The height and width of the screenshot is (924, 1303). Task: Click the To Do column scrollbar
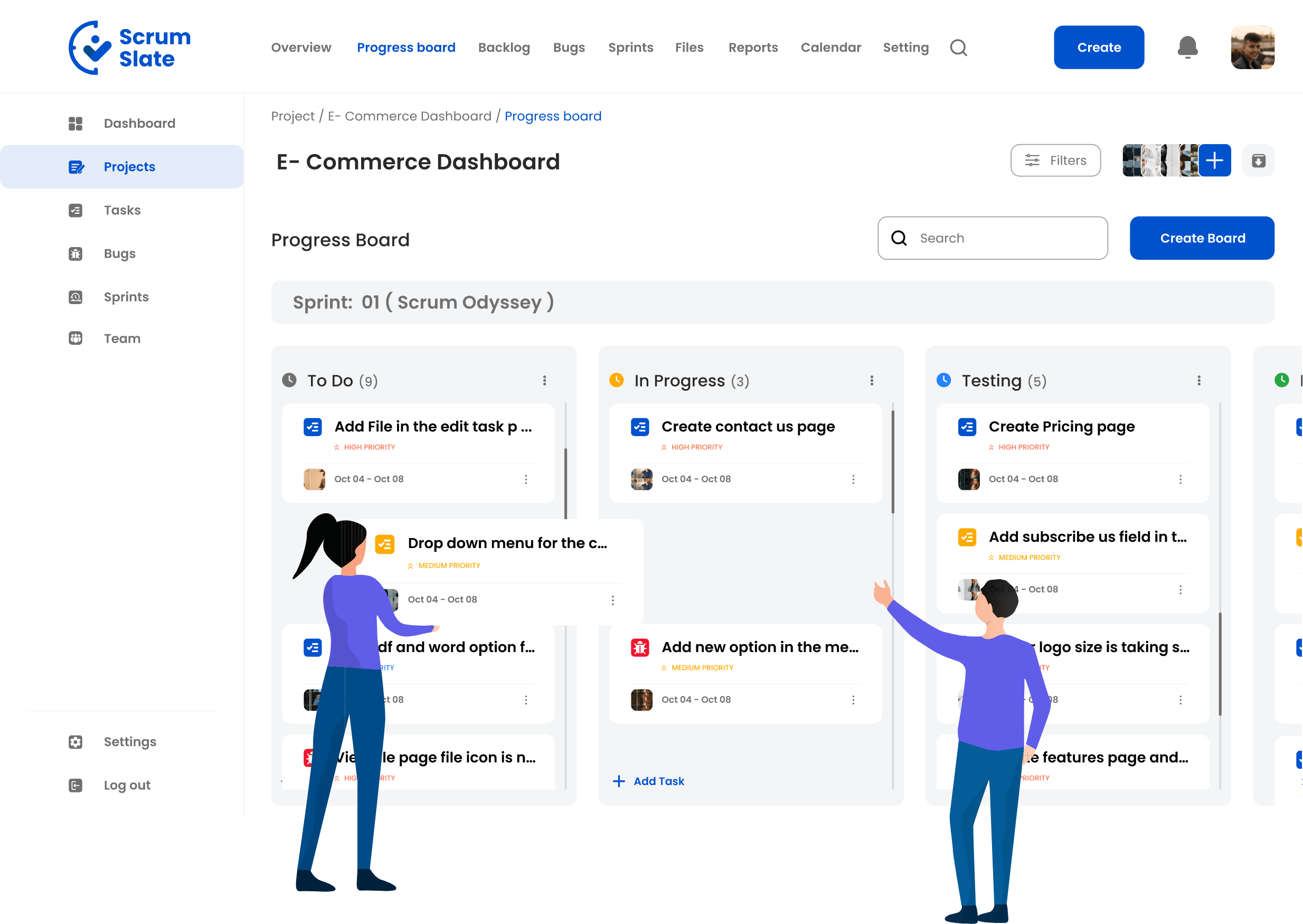565,484
